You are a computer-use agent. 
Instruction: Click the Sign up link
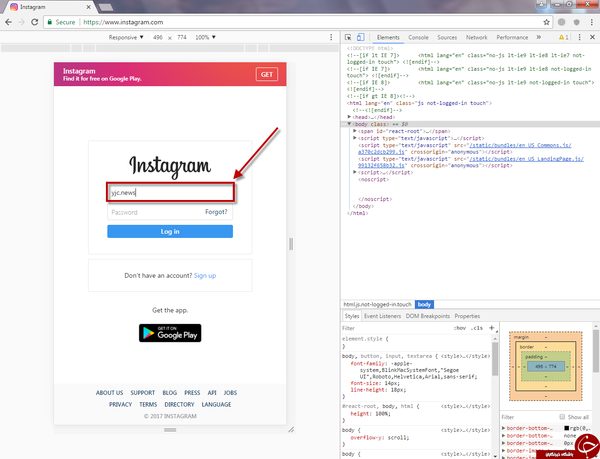(x=205, y=275)
